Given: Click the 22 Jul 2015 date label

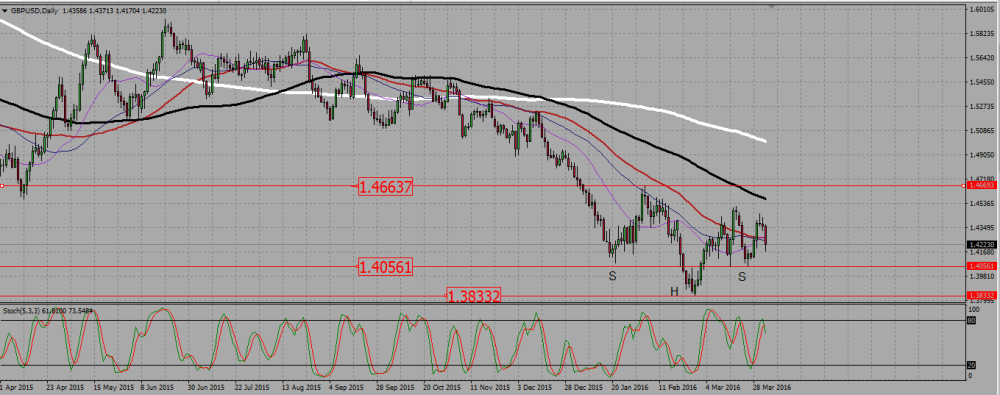Looking at the screenshot, I should (253, 387).
